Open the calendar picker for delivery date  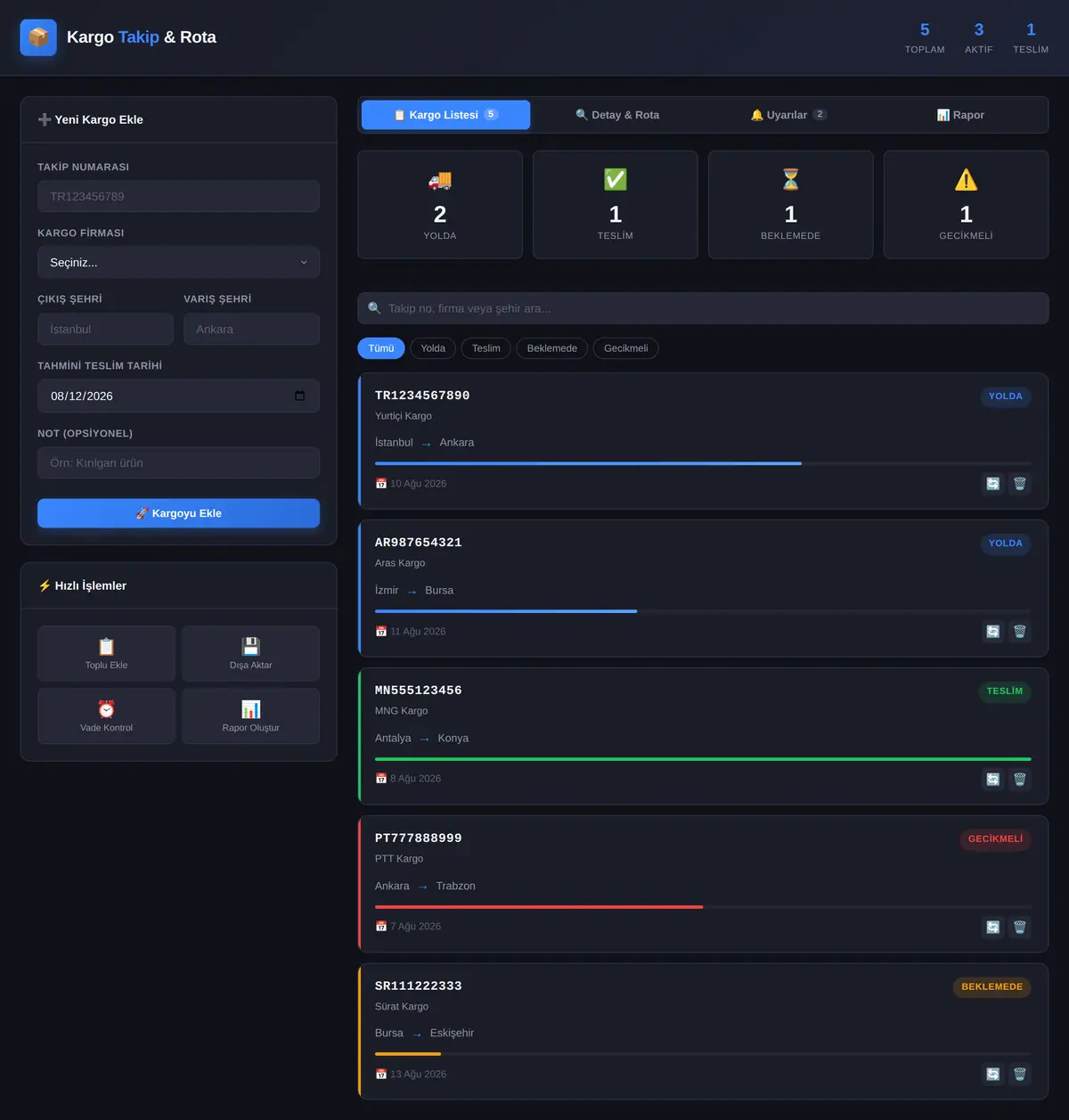tap(299, 396)
